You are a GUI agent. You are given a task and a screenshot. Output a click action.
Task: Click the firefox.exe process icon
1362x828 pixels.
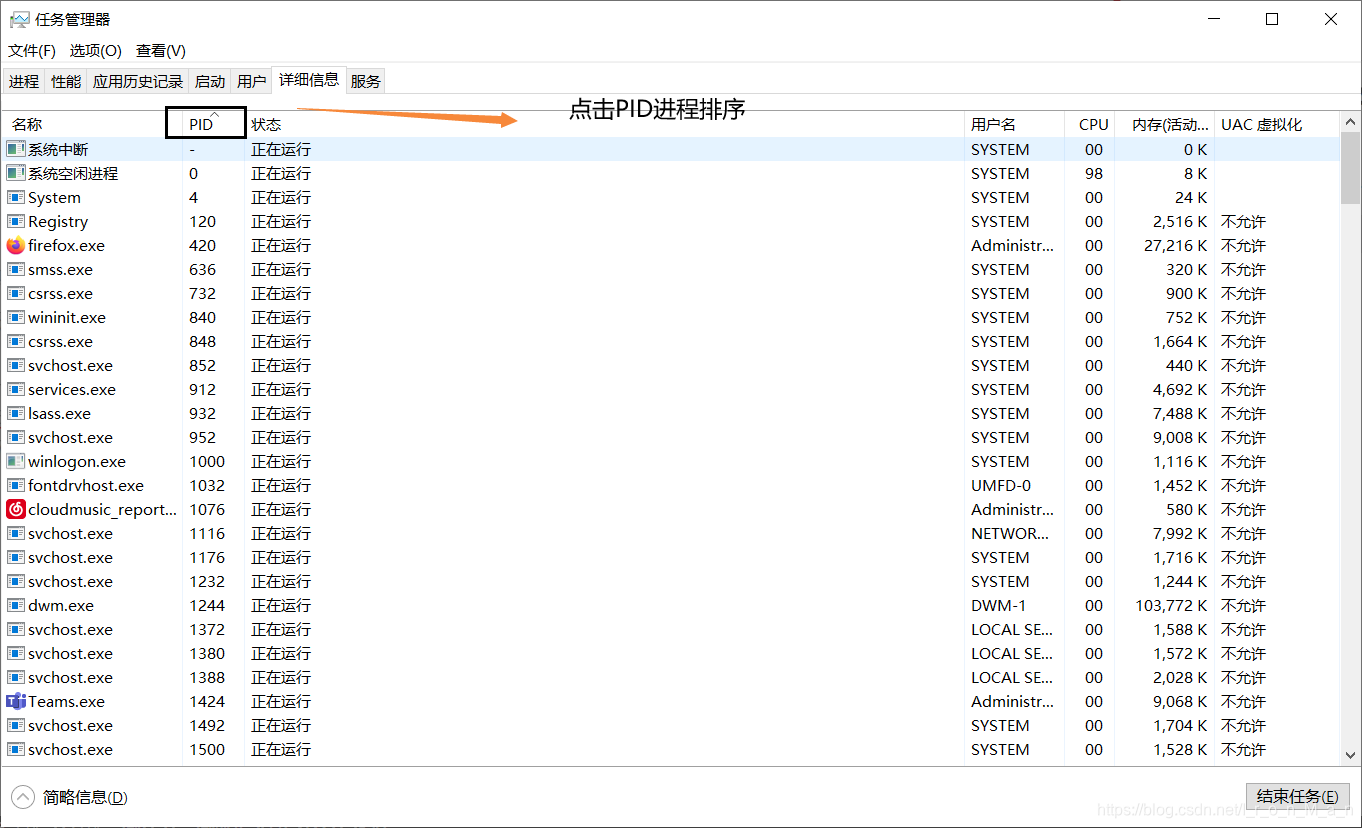(15, 245)
